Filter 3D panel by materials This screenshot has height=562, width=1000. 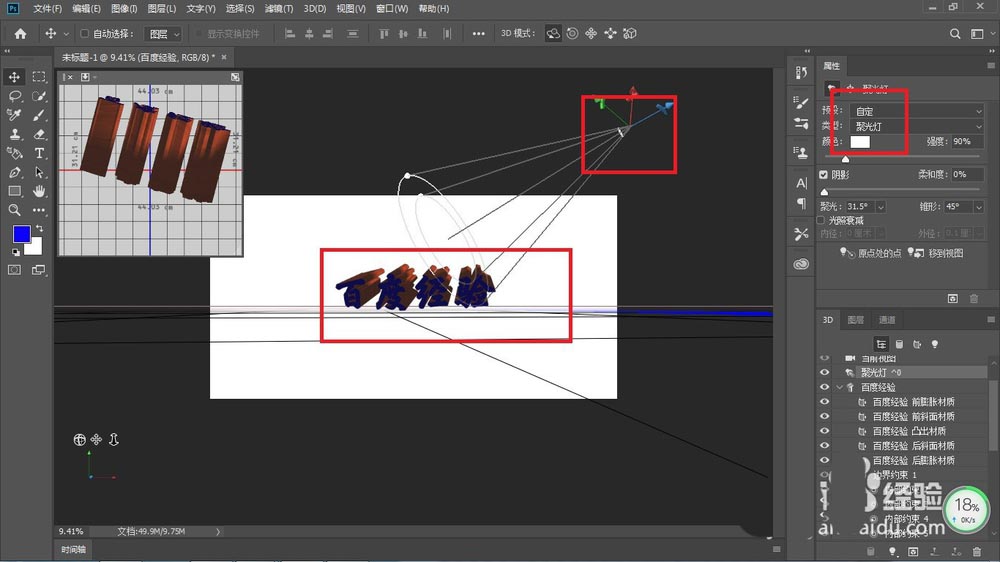tap(917, 344)
